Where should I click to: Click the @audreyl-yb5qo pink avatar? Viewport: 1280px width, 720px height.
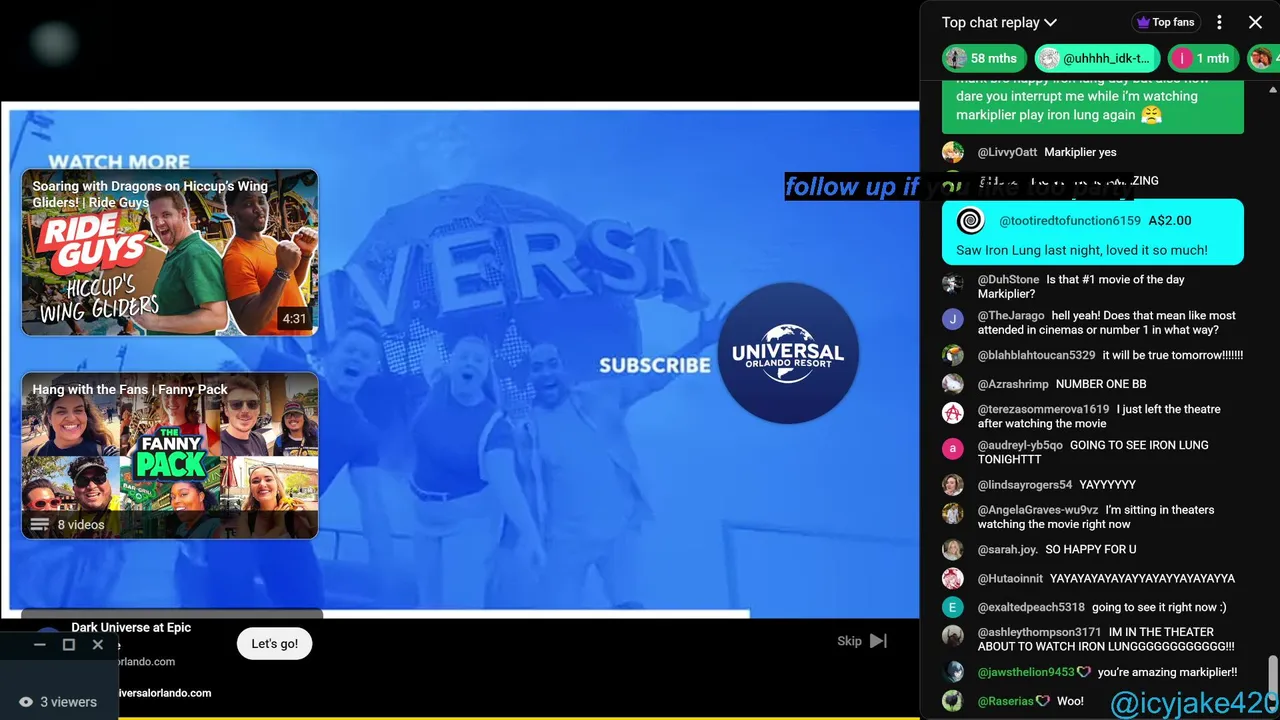[x=953, y=448]
